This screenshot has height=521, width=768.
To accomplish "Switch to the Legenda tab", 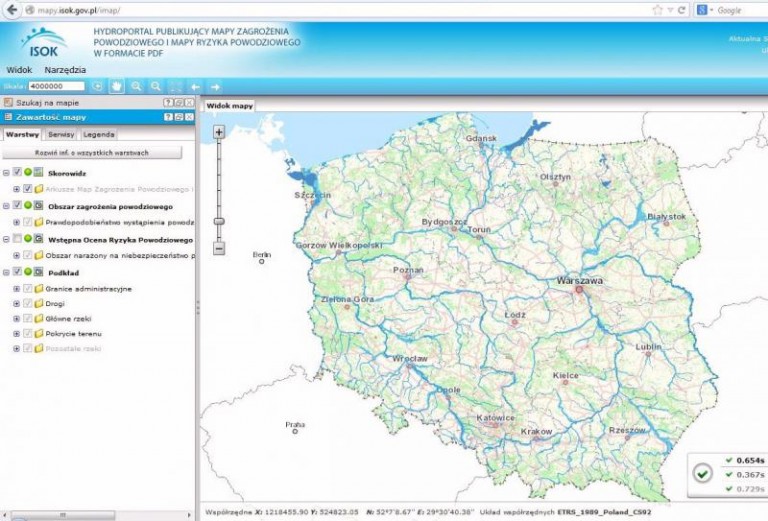I will pyautogui.click(x=98, y=134).
